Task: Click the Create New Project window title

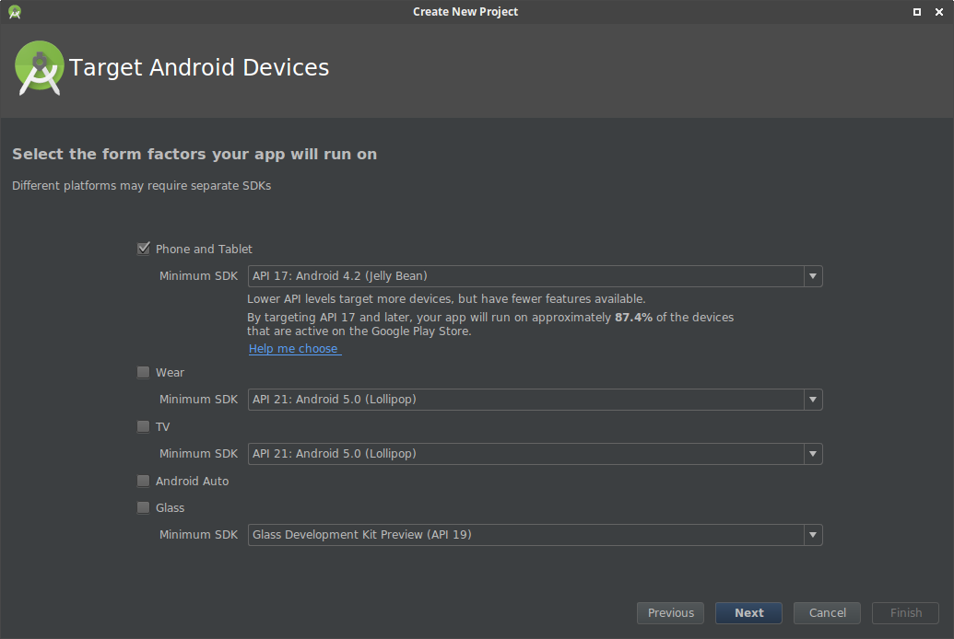Action: (x=465, y=12)
